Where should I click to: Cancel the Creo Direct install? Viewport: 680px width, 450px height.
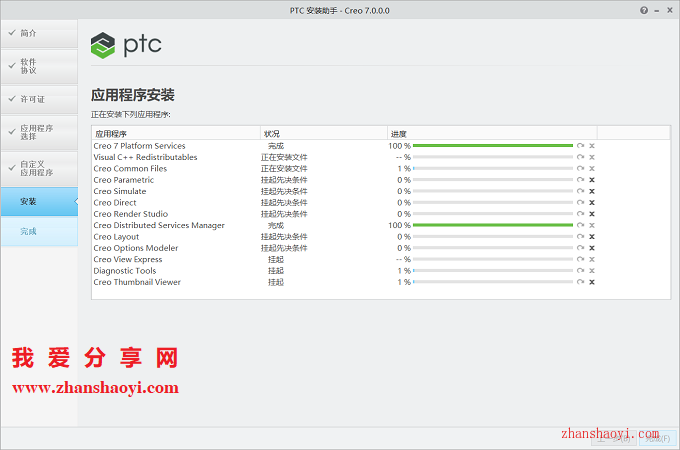[592, 202]
